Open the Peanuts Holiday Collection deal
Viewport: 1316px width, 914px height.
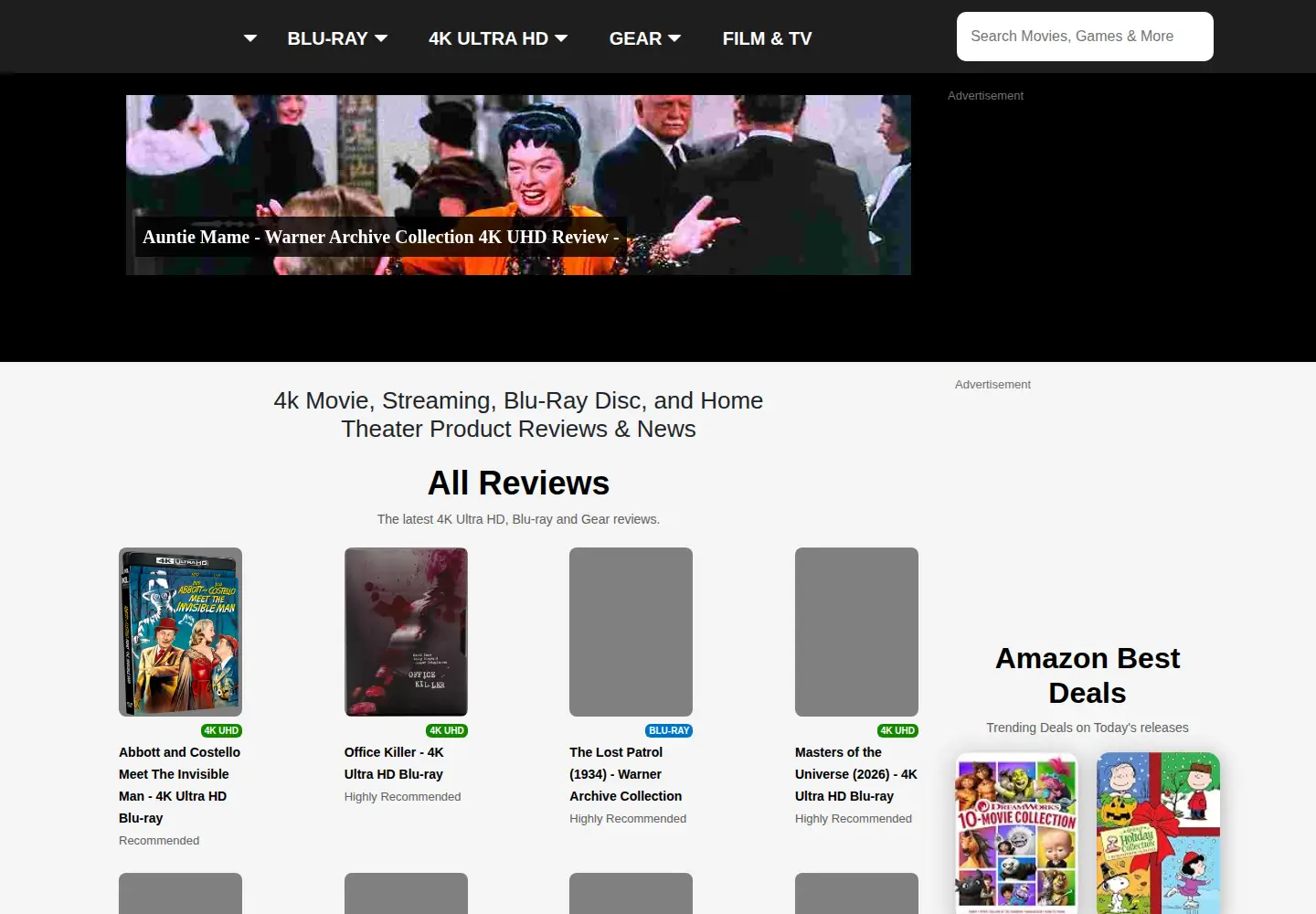pyautogui.click(x=1158, y=833)
